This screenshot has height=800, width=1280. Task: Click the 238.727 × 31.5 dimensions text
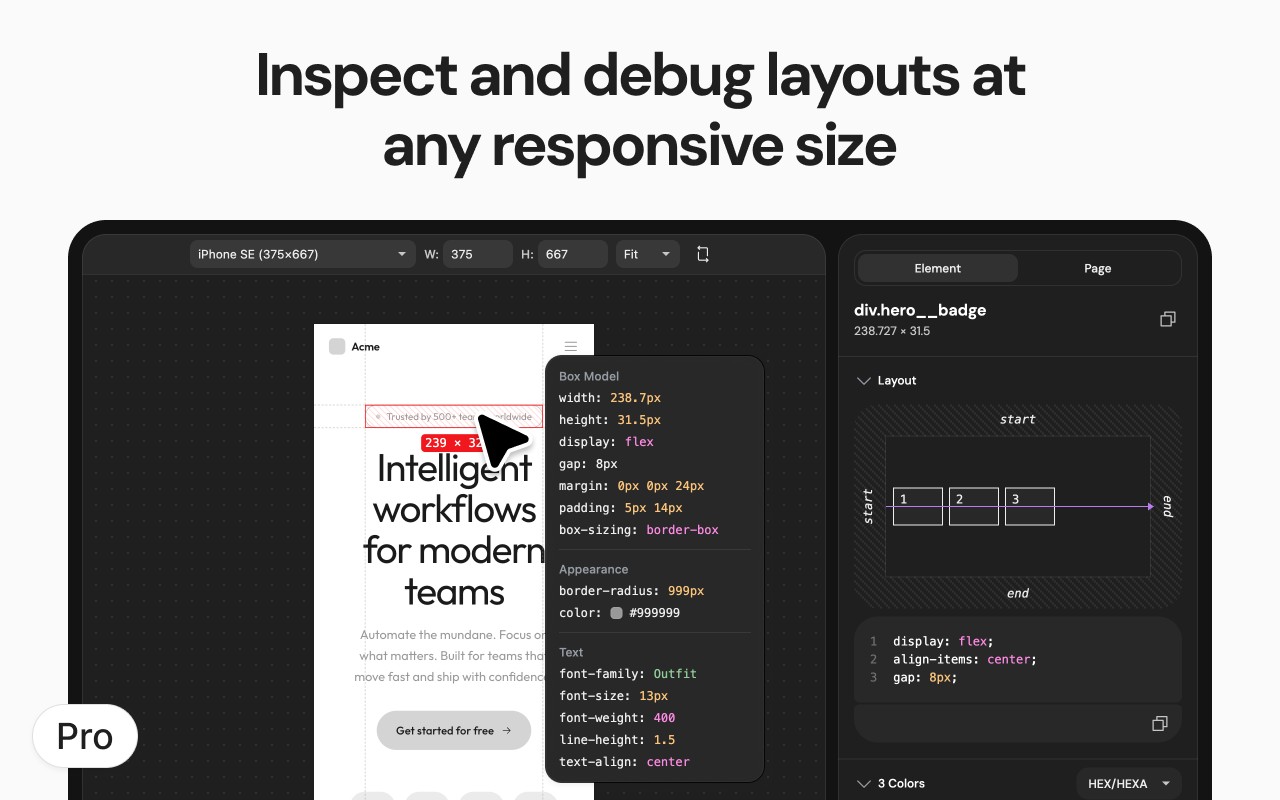(x=892, y=331)
